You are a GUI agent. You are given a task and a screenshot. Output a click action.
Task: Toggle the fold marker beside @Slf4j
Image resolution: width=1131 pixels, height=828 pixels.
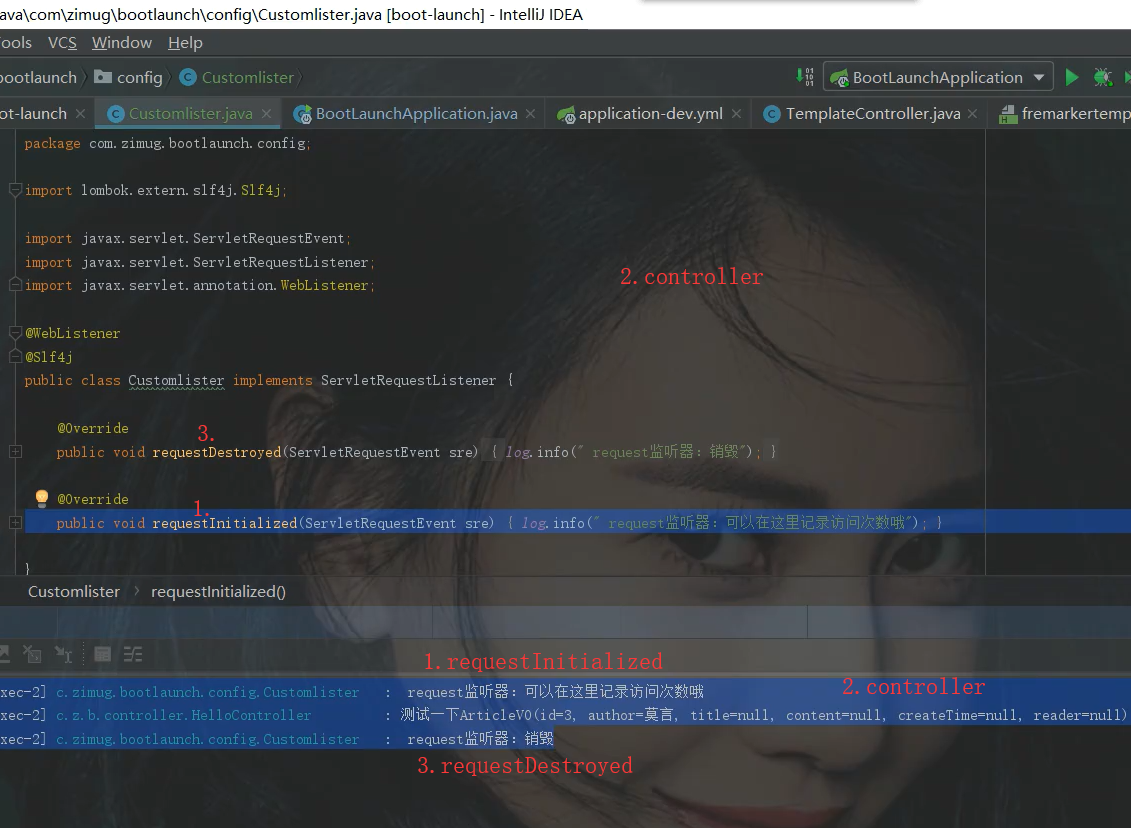coord(15,356)
